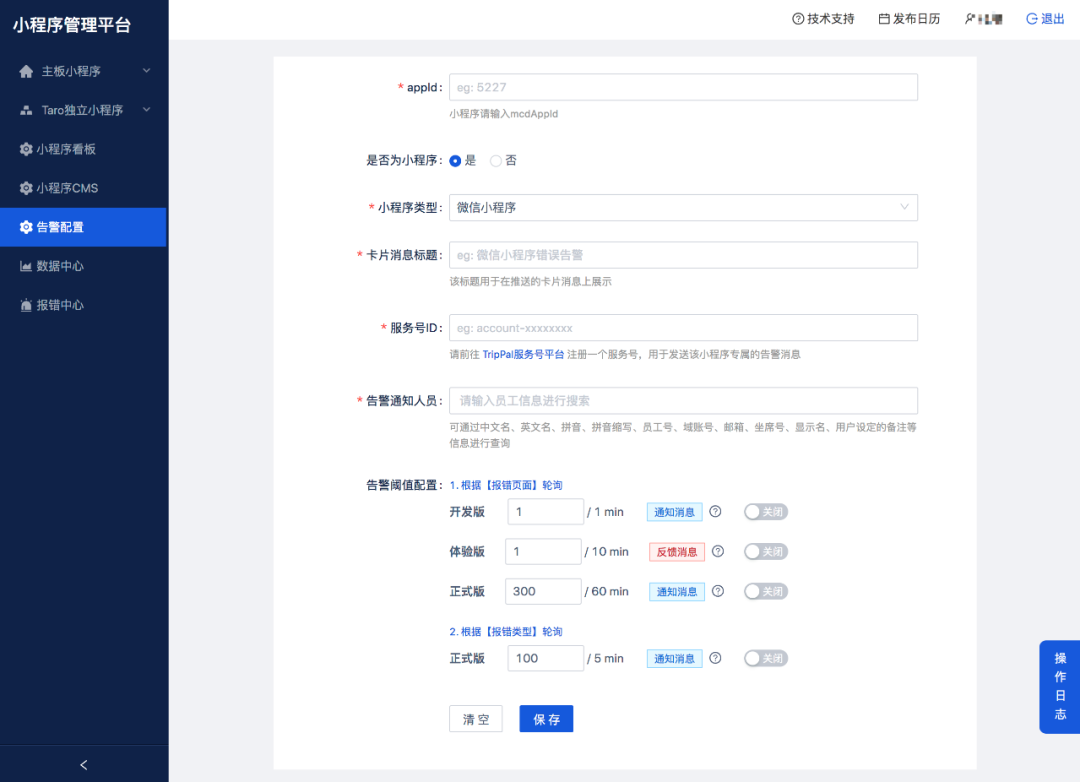Screen dimensions: 1080x782
Task: Click the chart icon for 数据中心
Action: point(26,266)
